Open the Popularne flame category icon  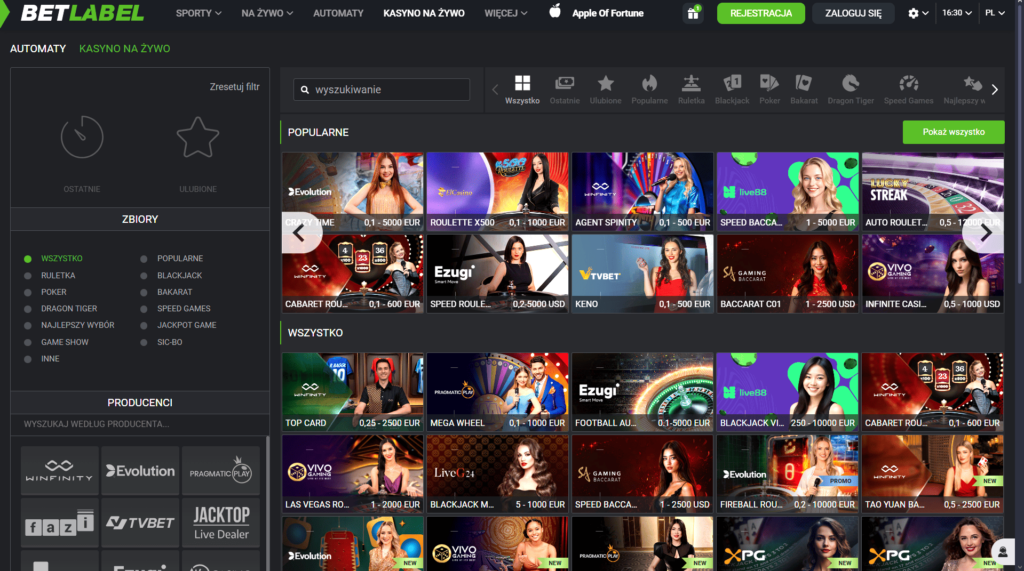[x=649, y=84]
